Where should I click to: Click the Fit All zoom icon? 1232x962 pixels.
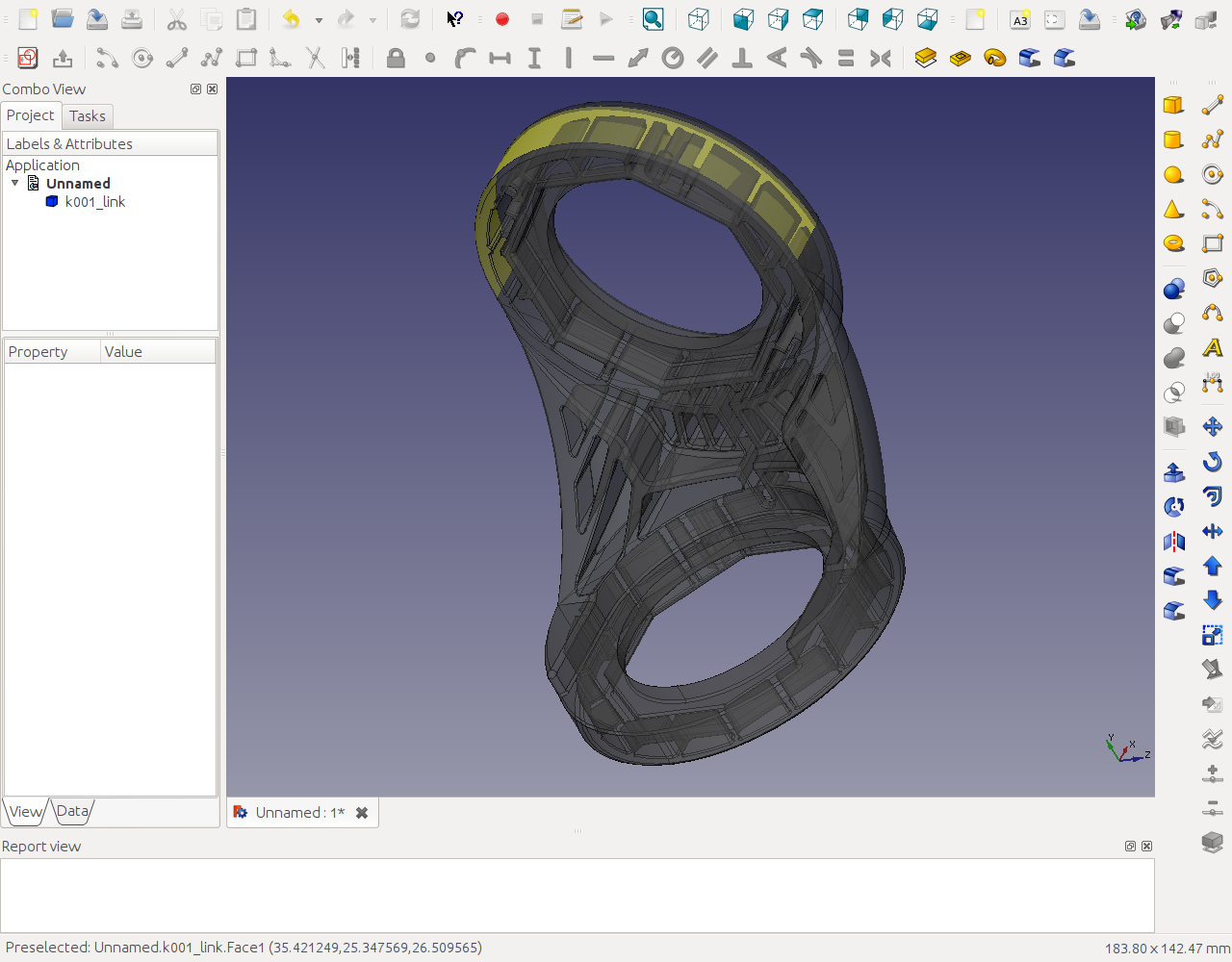[653, 19]
